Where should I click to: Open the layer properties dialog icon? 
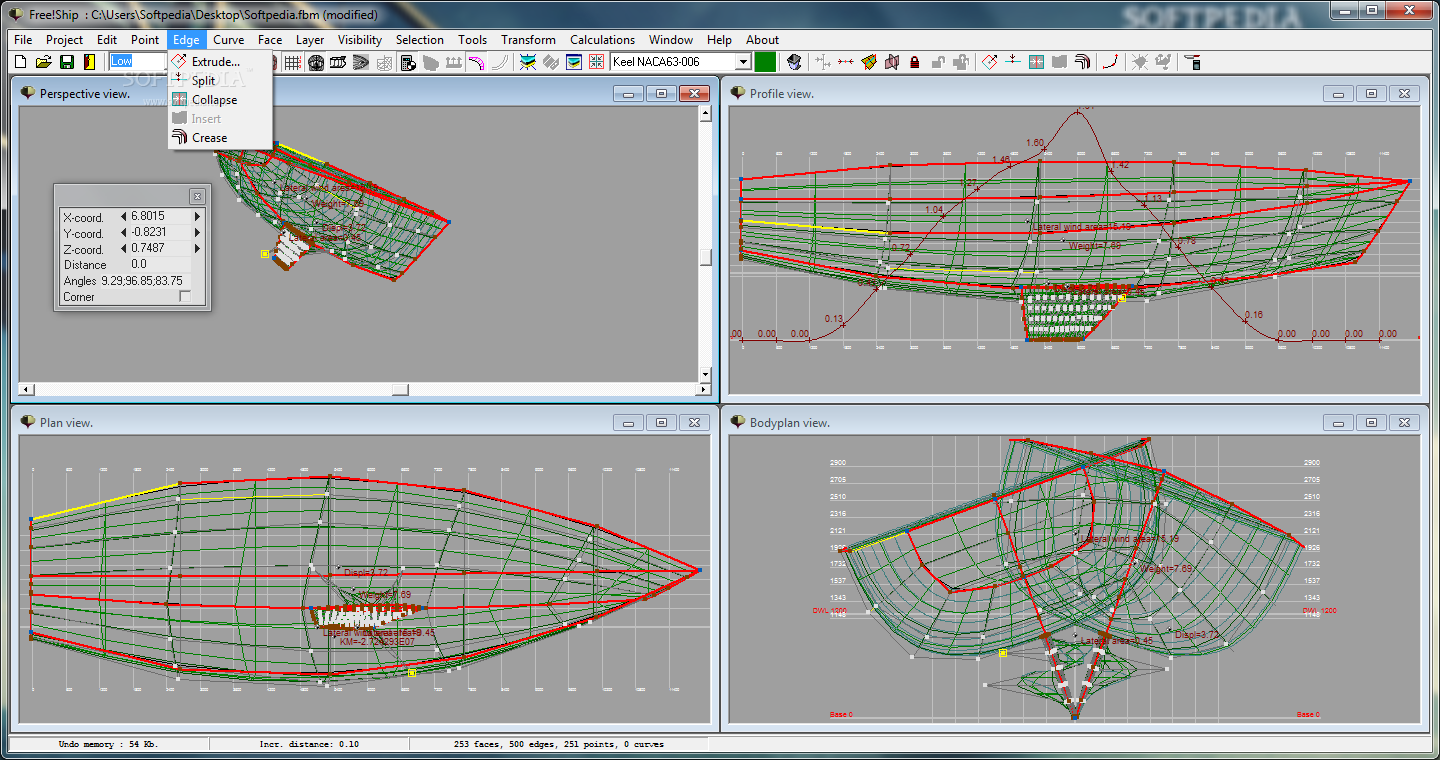[x=573, y=62]
